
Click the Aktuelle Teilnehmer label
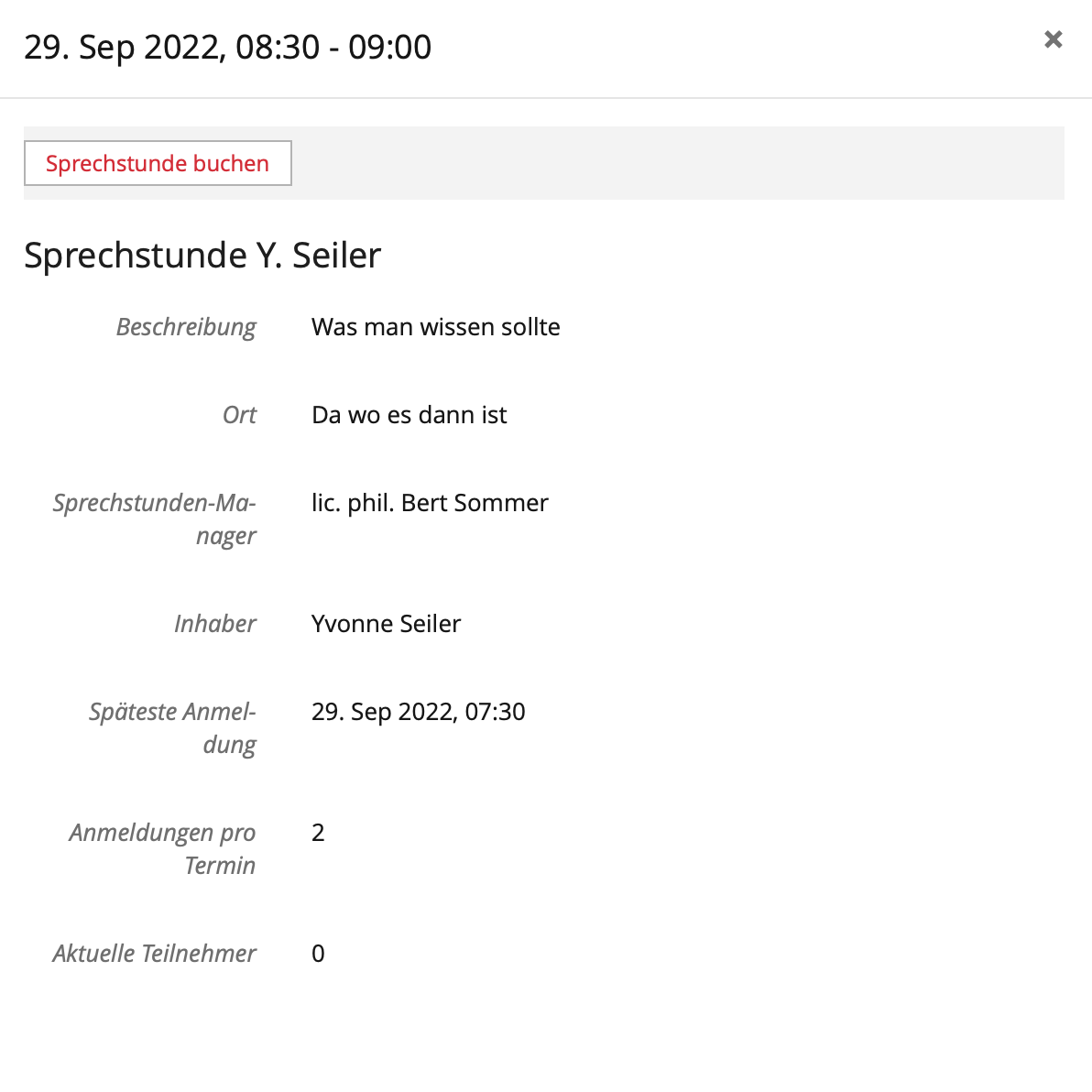(154, 954)
